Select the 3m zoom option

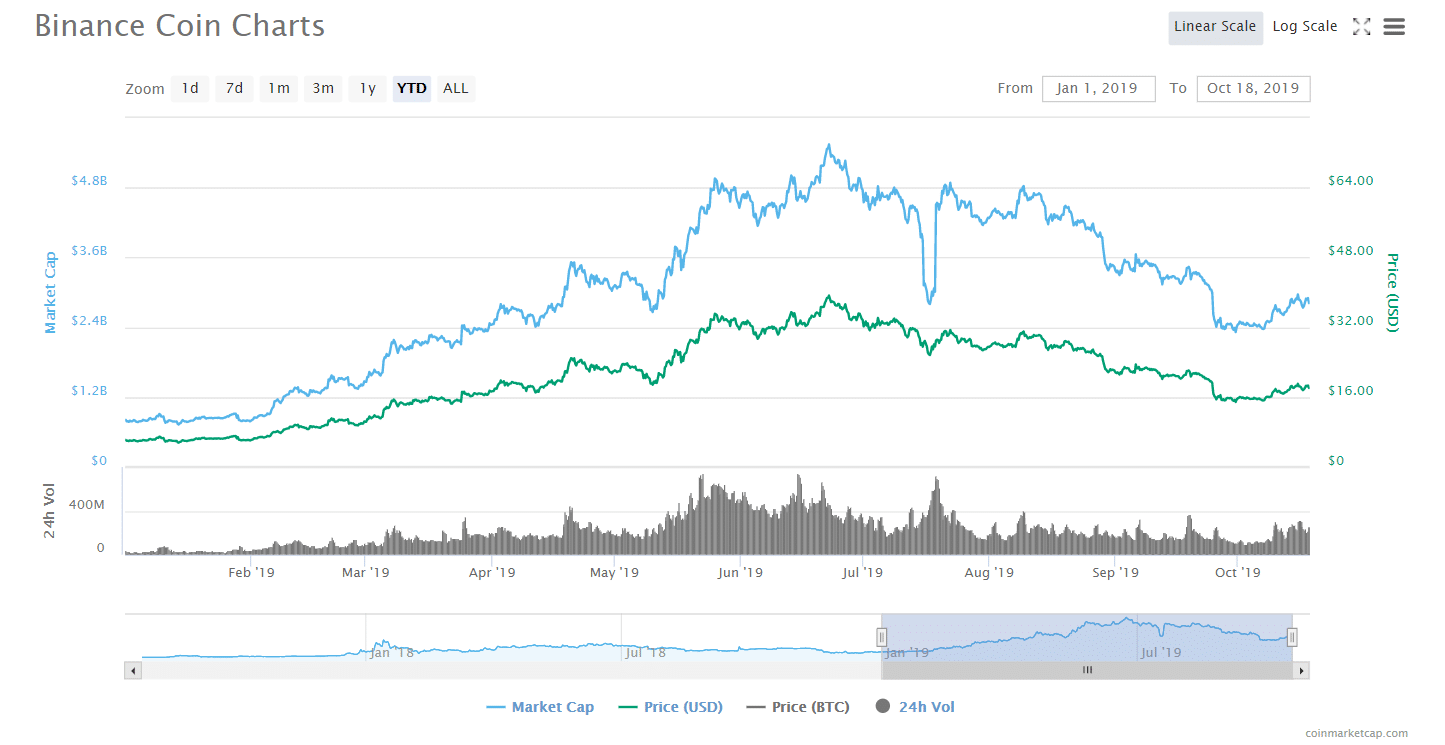pos(323,89)
